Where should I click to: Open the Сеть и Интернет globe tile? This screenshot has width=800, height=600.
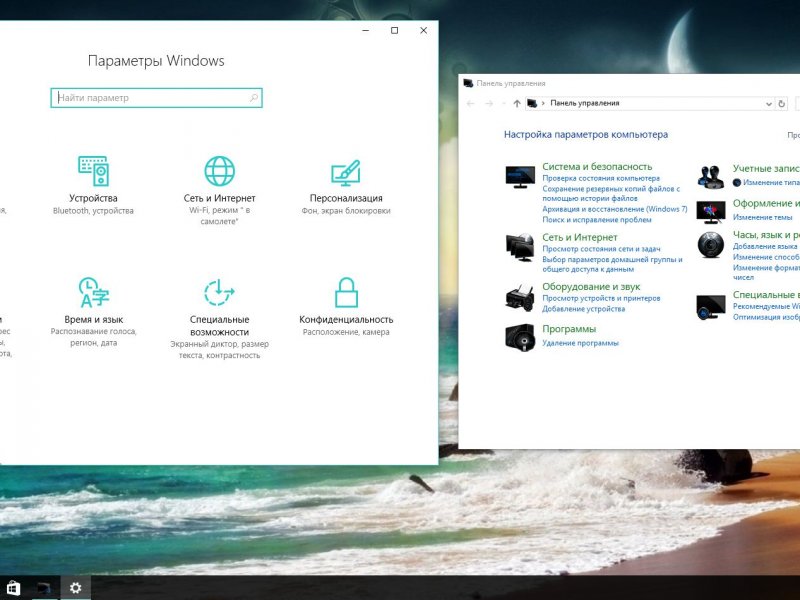(219, 171)
